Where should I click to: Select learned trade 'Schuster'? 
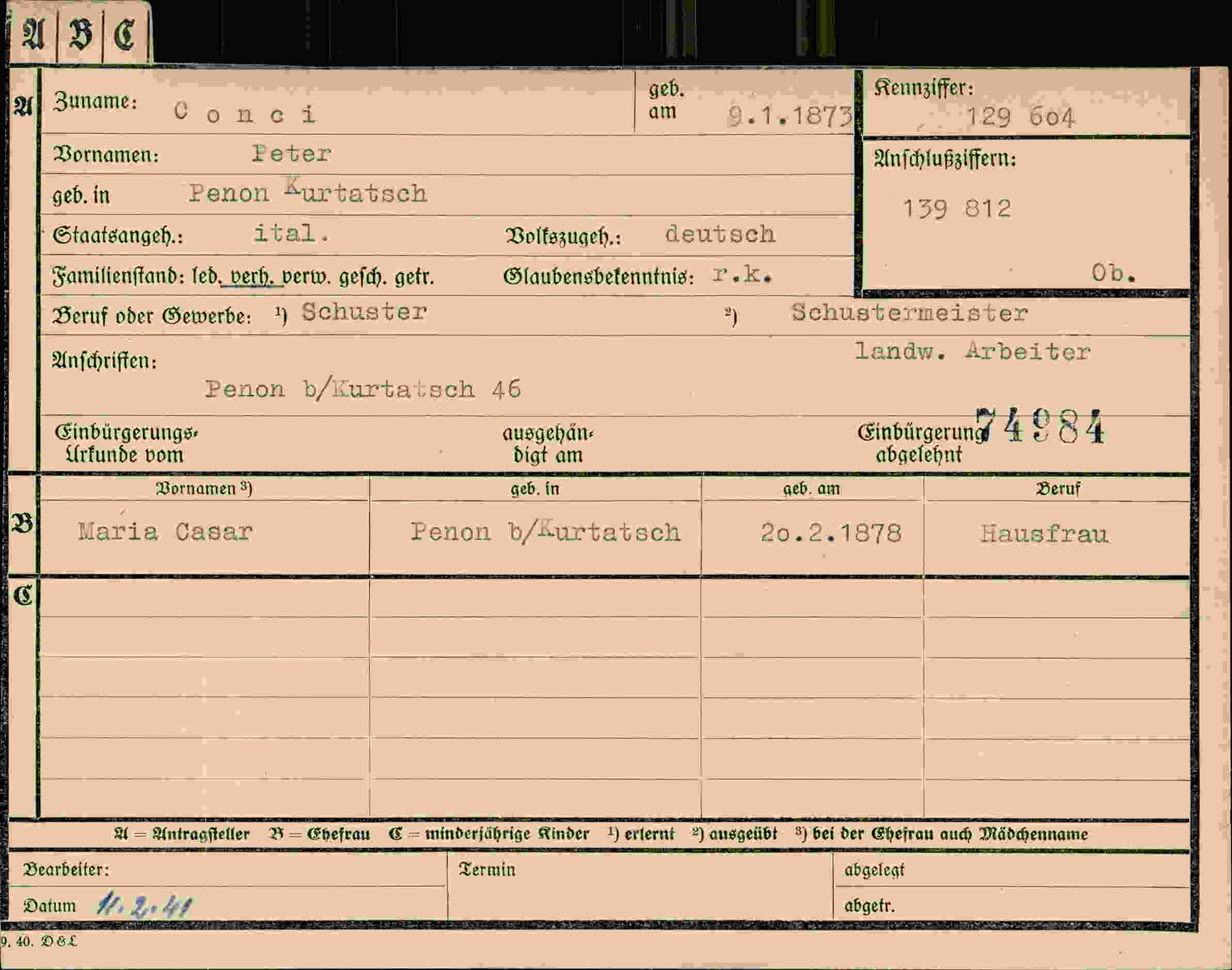(x=364, y=311)
